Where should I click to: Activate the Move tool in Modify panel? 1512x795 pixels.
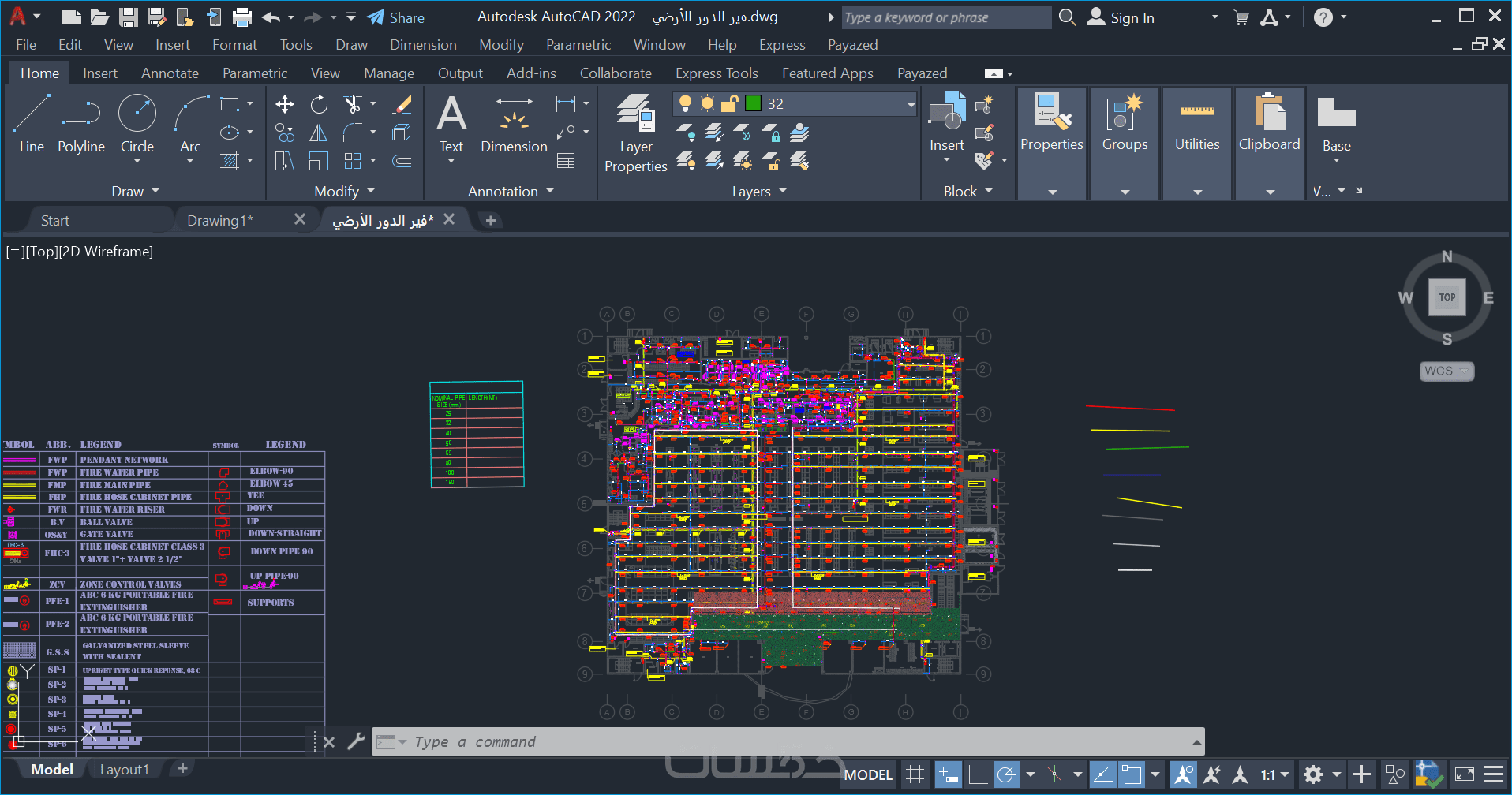[284, 104]
